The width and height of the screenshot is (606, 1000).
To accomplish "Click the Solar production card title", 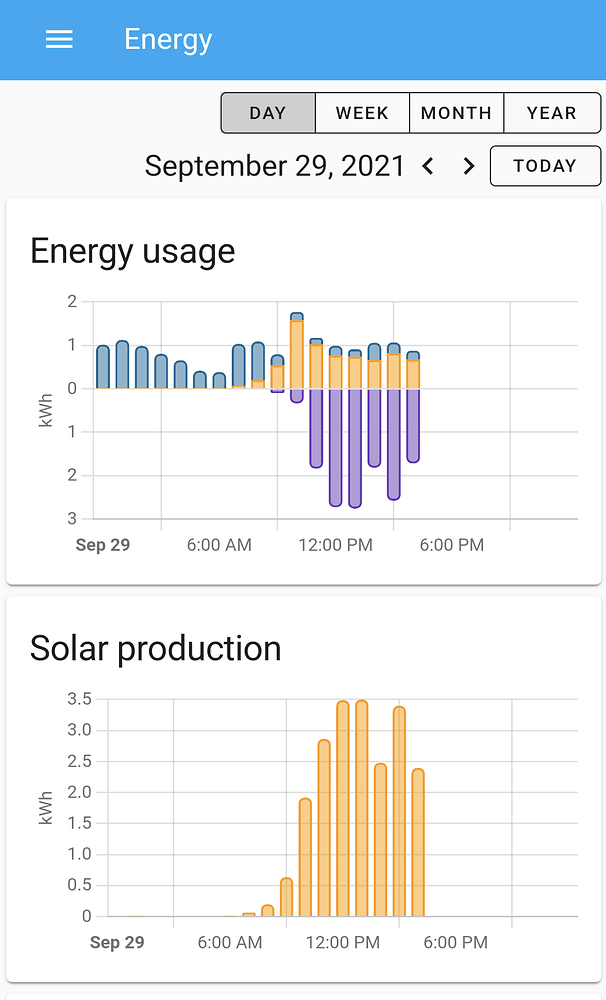I will [156, 648].
